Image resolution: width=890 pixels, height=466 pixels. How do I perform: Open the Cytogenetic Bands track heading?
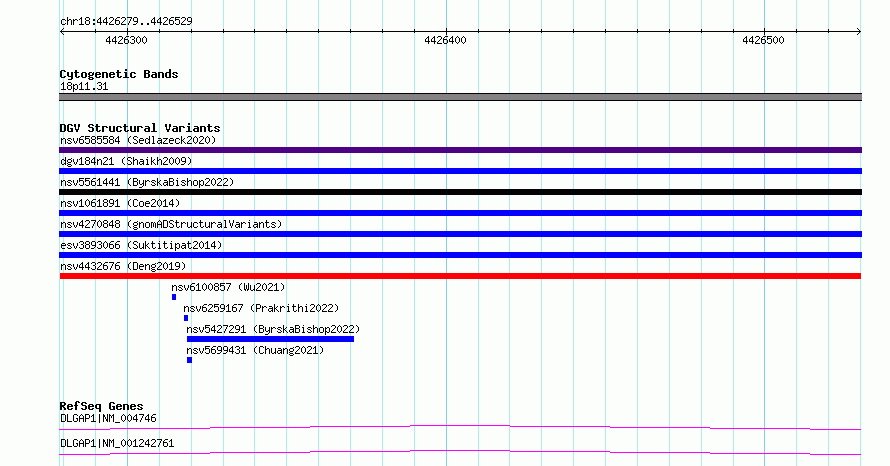119,74
